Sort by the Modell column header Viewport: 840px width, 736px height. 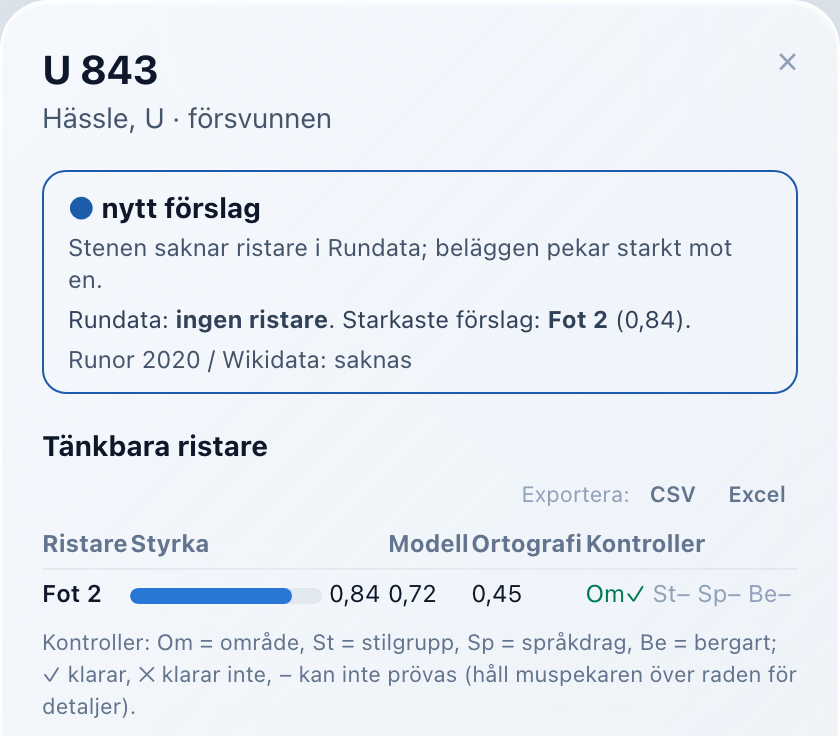(x=428, y=544)
